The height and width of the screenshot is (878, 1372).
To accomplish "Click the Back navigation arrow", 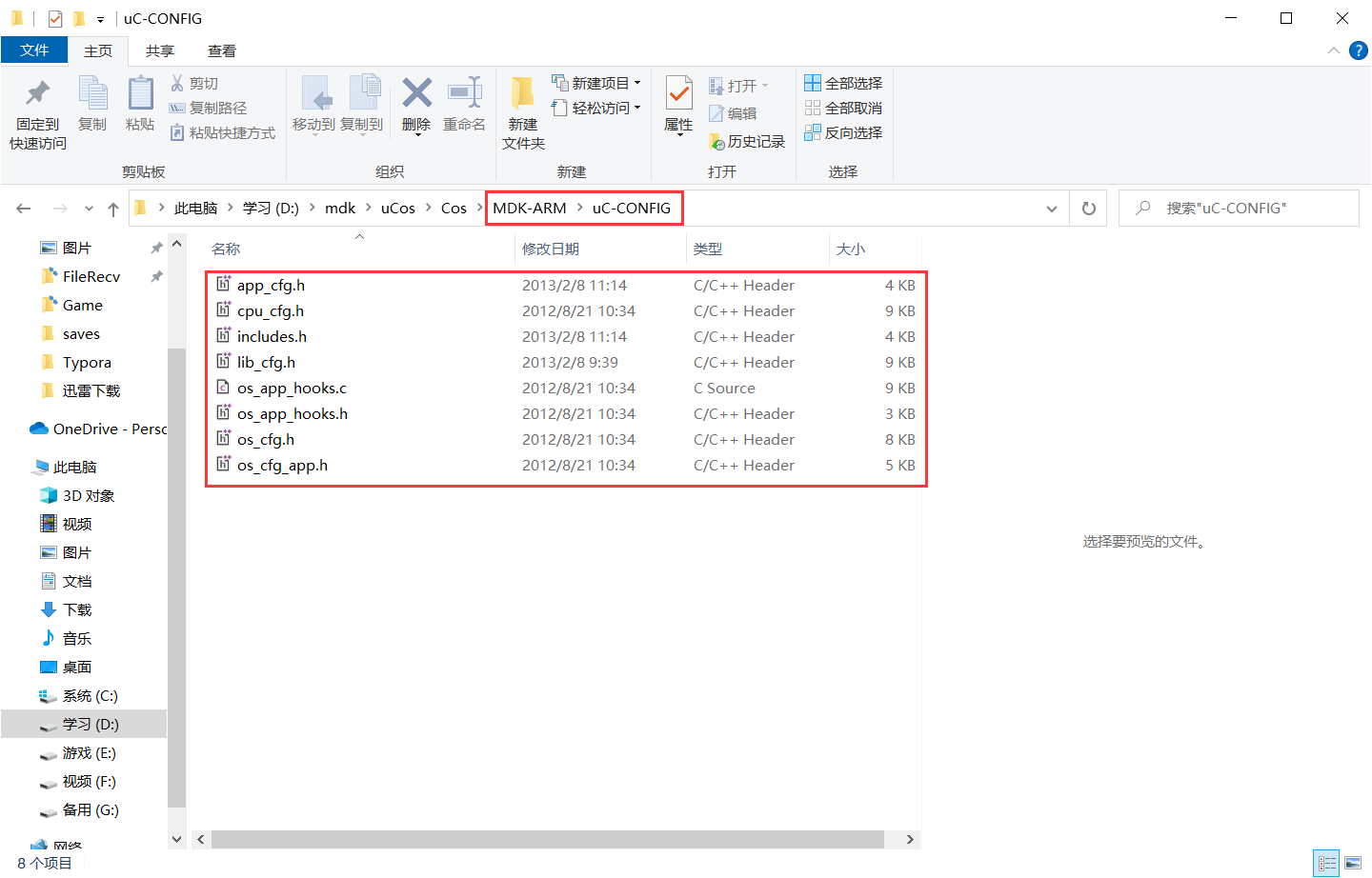I will pyautogui.click(x=24, y=209).
